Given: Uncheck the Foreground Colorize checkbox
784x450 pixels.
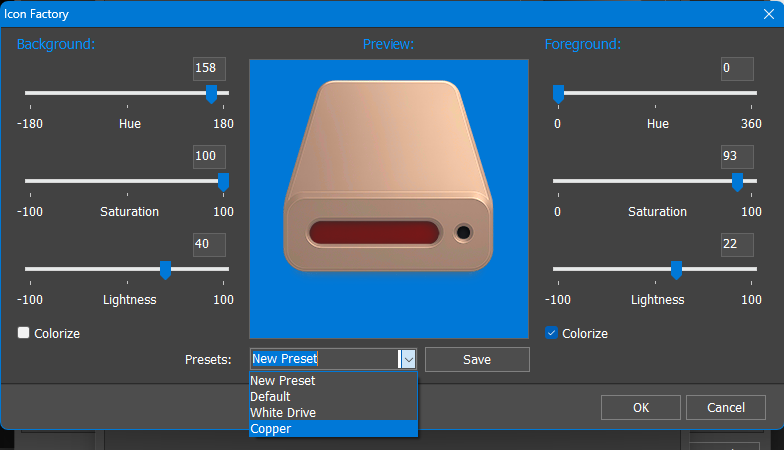Looking at the screenshot, I should point(552,333).
